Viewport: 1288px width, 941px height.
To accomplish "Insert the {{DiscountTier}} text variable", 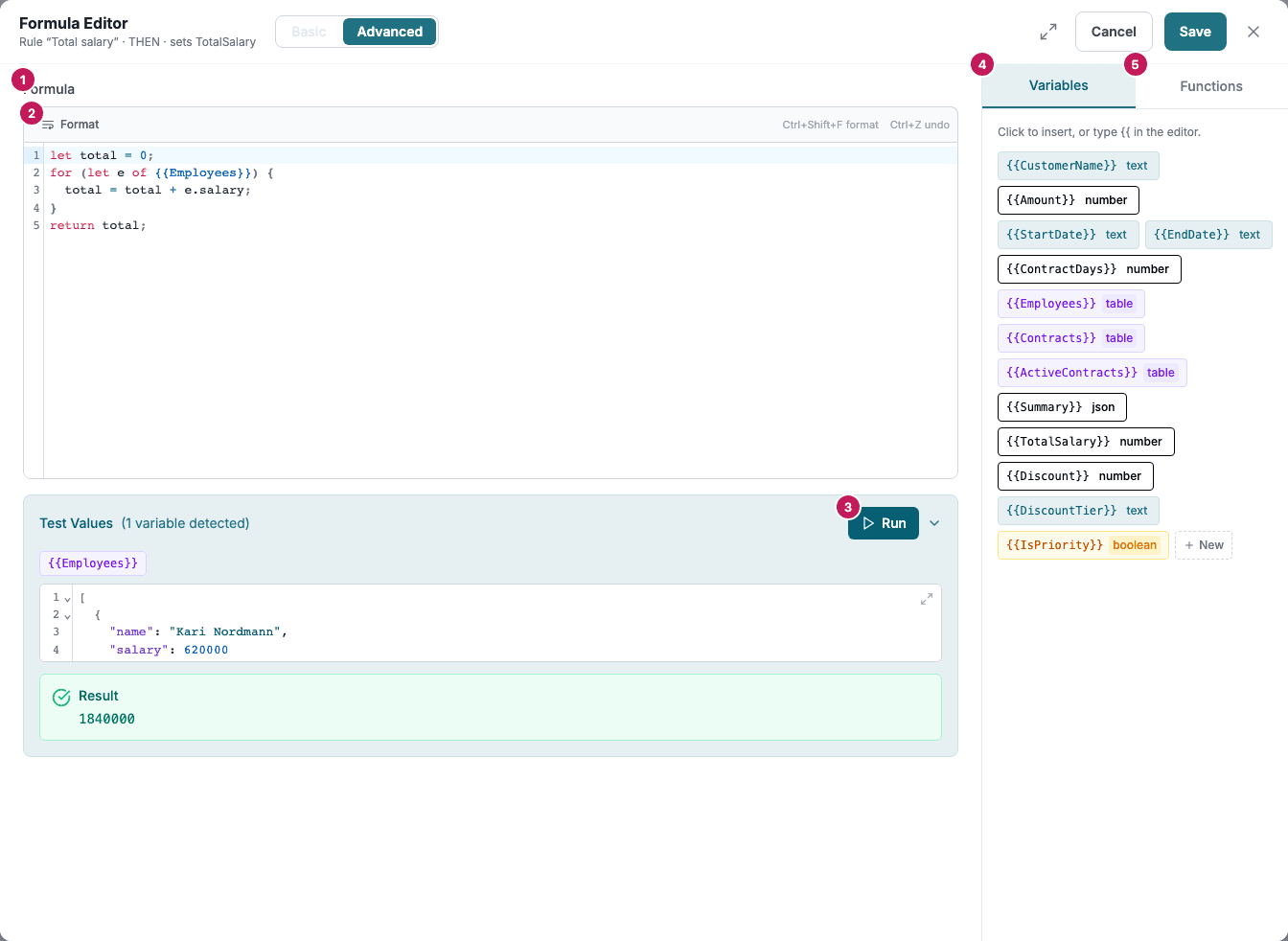I will click(1078, 511).
